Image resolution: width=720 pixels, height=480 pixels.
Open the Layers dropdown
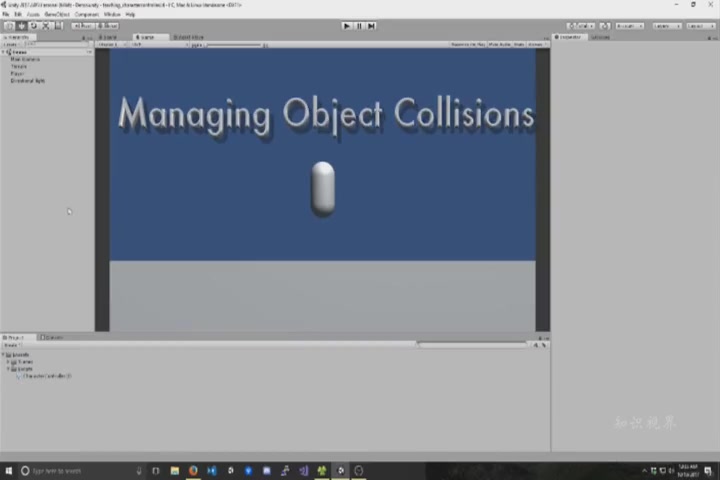666,25
